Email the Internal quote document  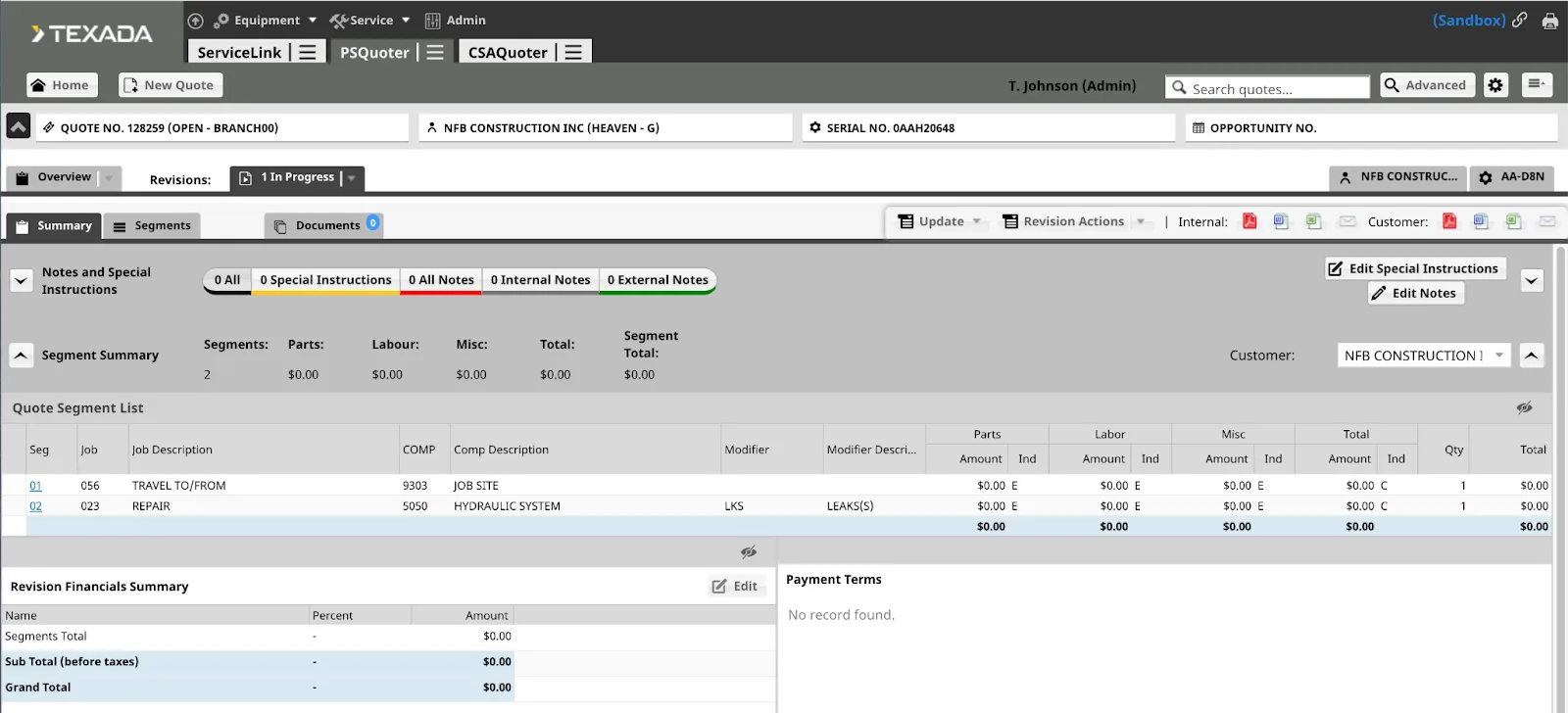pos(1347,221)
